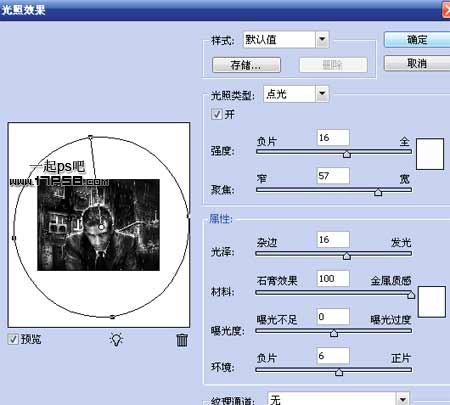Click the 聚焦 focus slider handle
Viewport: 450px width, 405px height.
tap(378, 192)
